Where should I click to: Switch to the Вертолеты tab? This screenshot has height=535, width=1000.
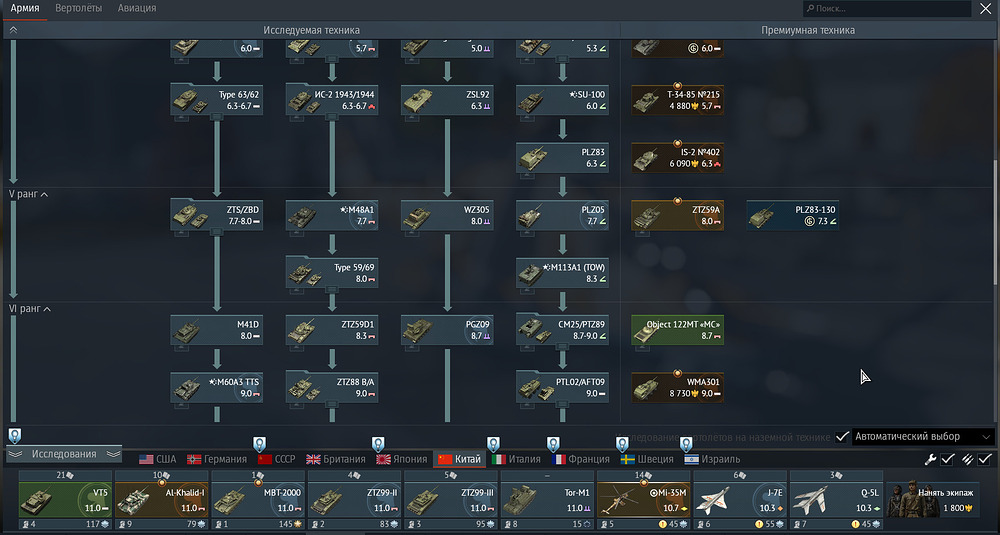[x=77, y=8]
